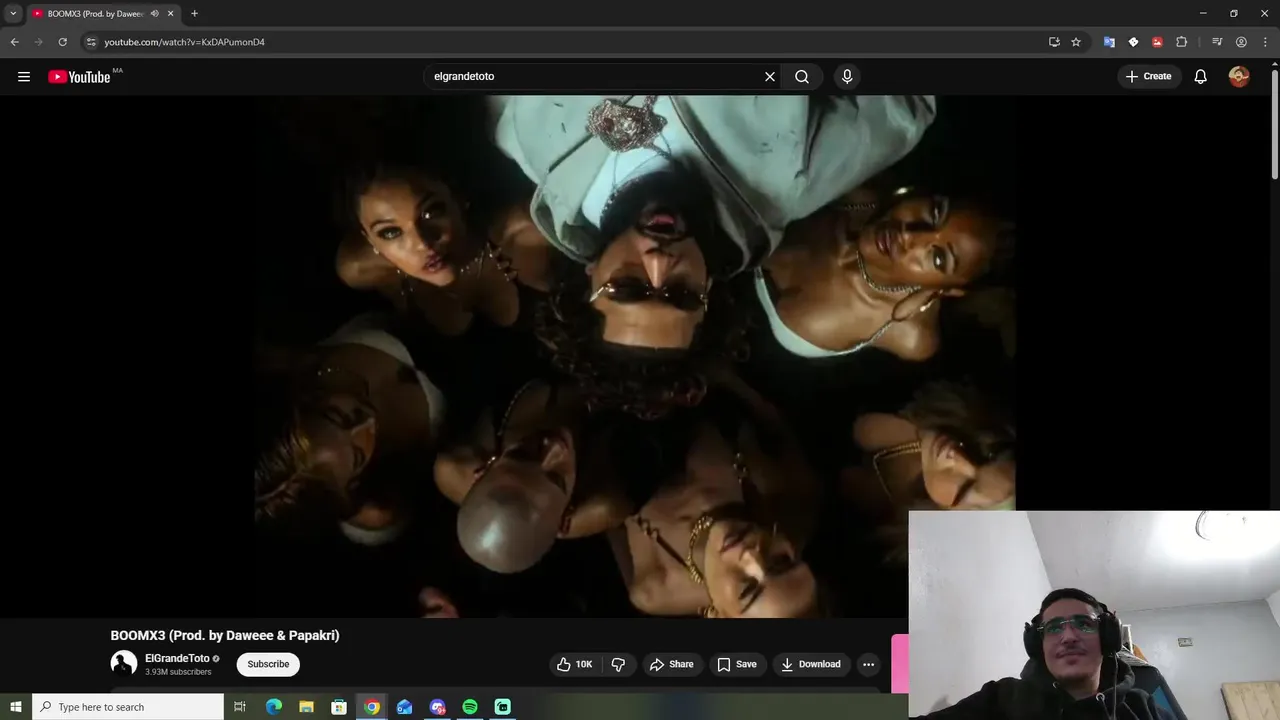This screenshot has width=1280, height=720.
Task: Open Microsoft Store from the taskbar
Action: (x=339, y=707)
